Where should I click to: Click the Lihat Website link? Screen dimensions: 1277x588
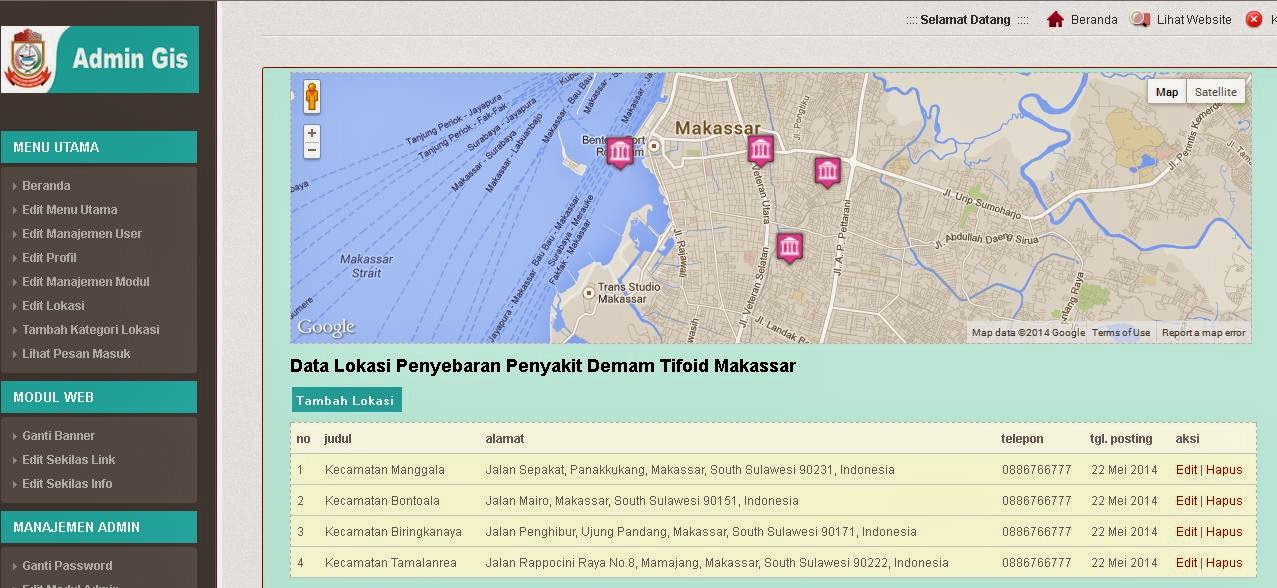(x=1194, y=20)
